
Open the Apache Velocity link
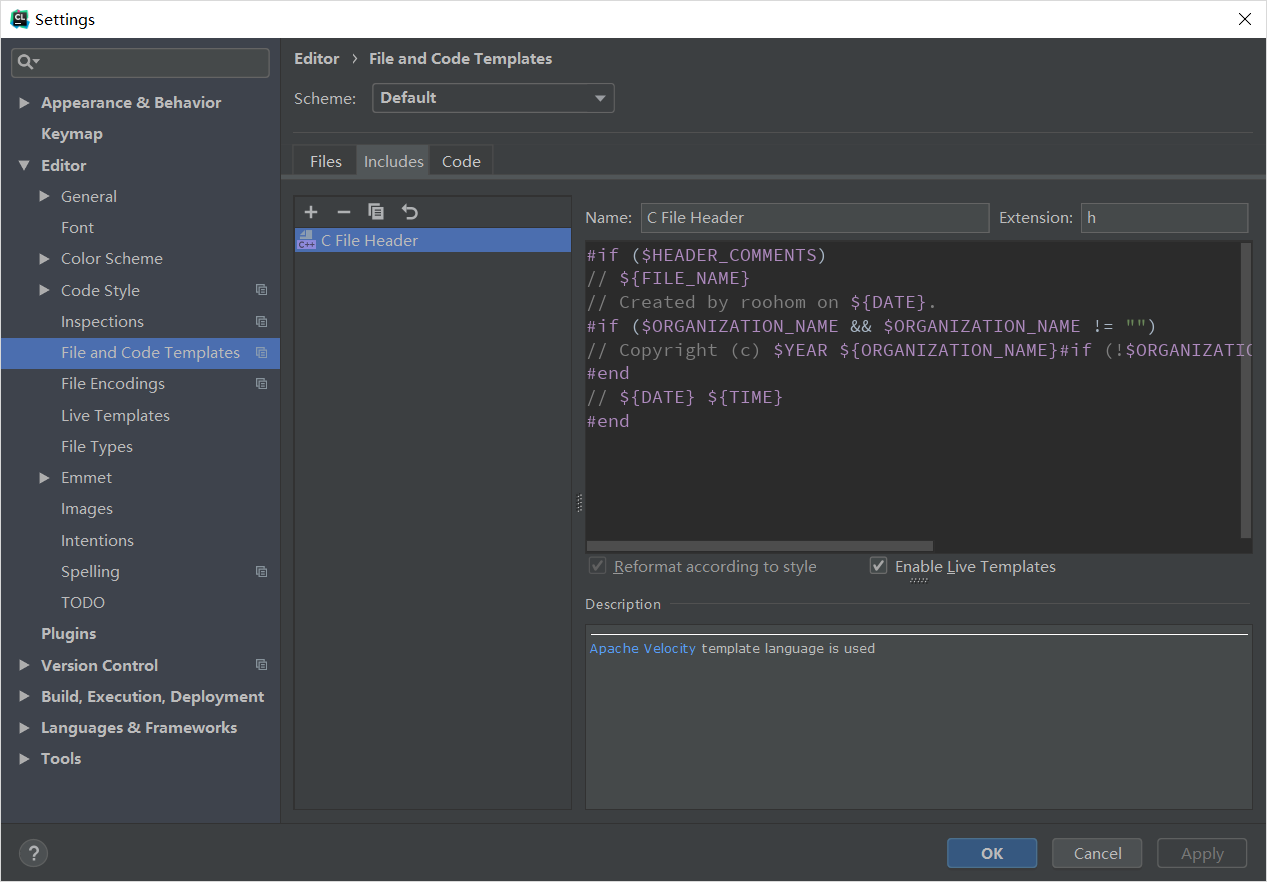point(642,648)
